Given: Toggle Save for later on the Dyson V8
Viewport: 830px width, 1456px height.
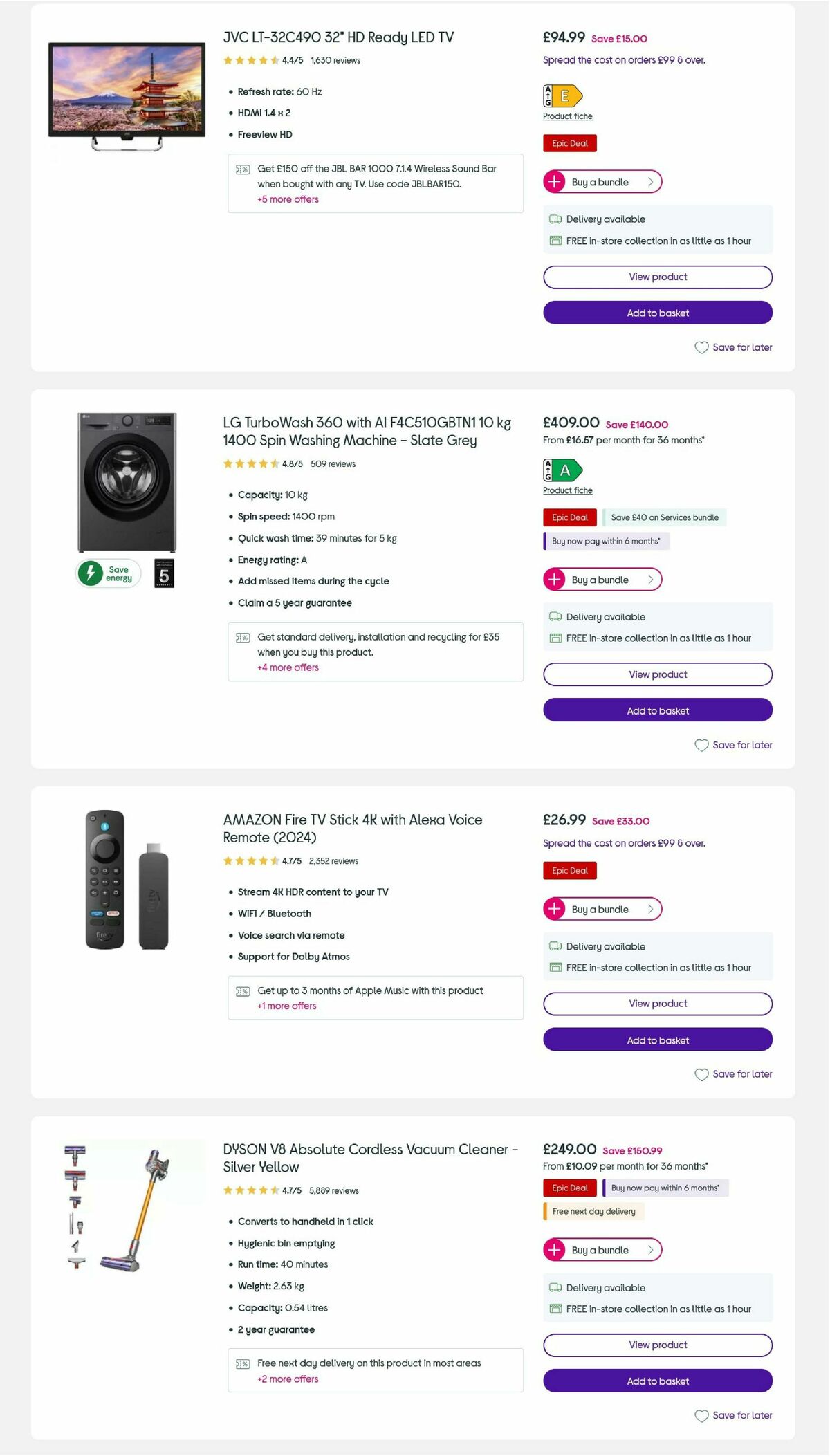Looking at the screenshot, I should [x=732, y=1415].
